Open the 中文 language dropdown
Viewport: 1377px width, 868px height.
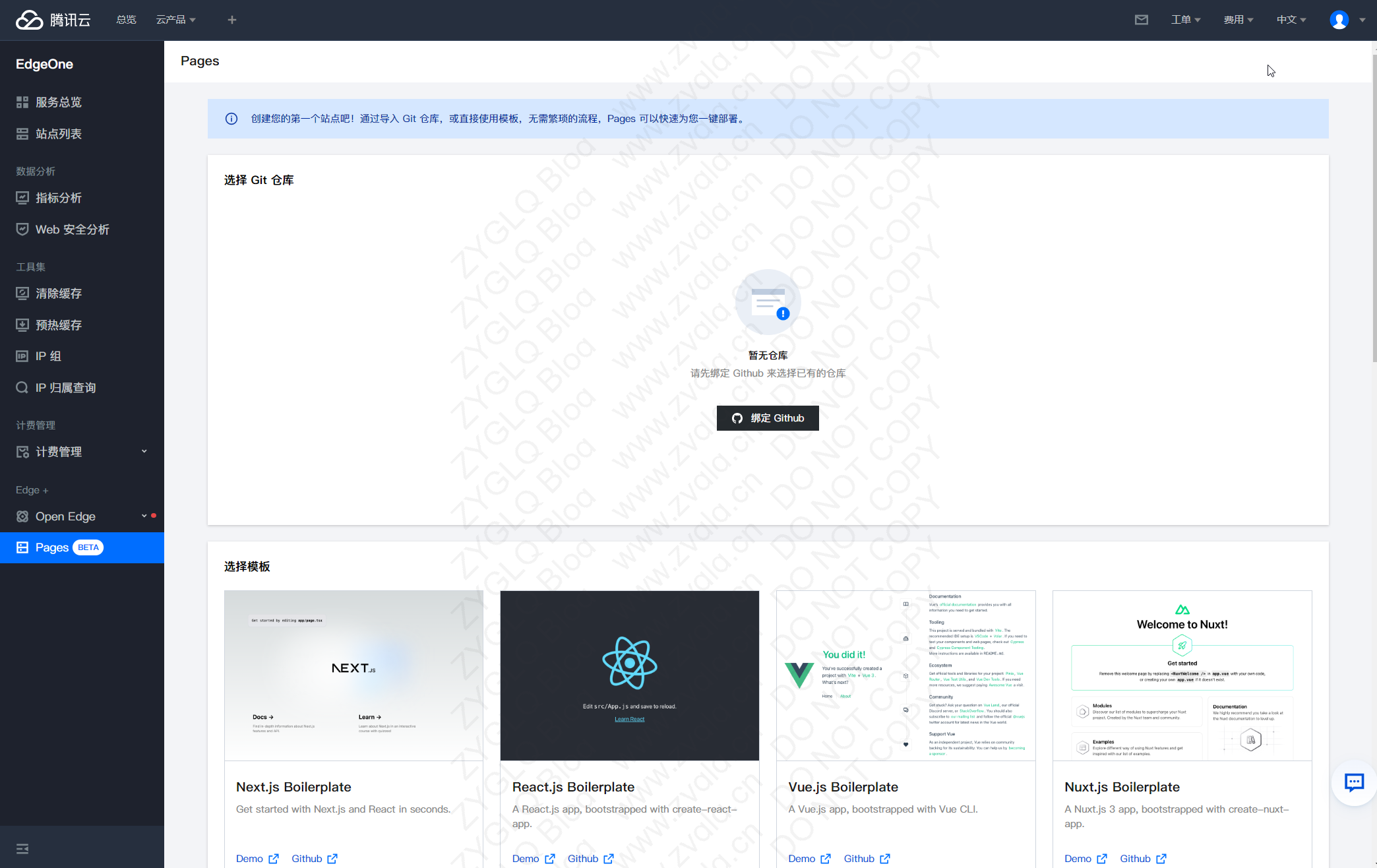point(1291,20)
